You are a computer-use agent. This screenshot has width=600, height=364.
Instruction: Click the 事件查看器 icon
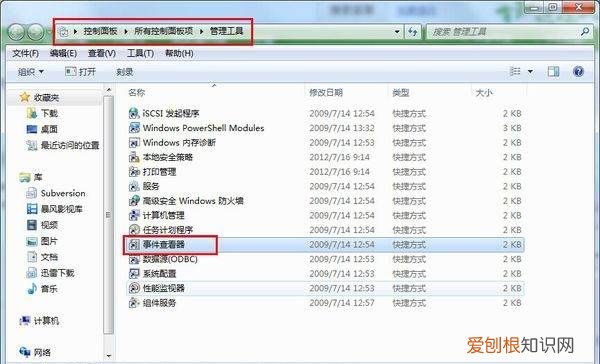(134, 244)
